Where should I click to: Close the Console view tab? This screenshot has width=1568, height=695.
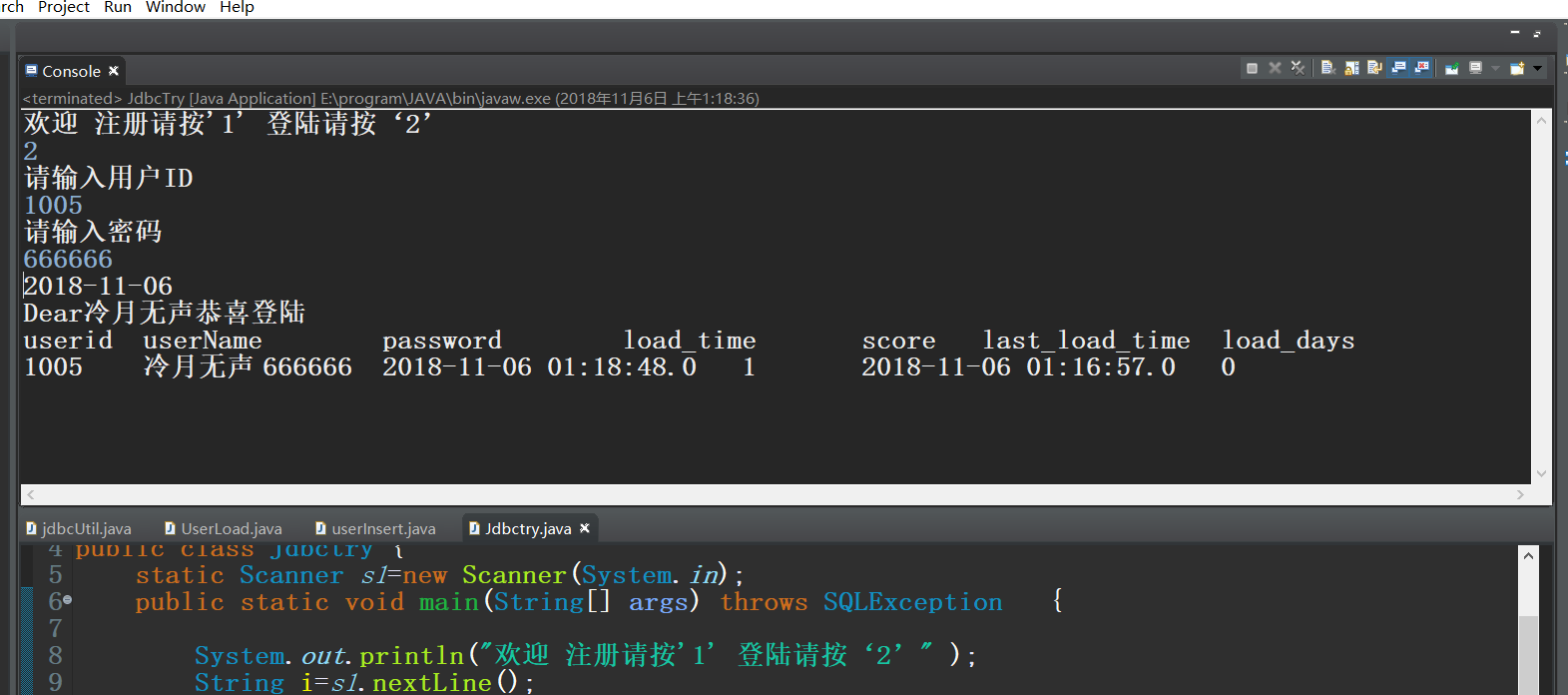[114, 71]
